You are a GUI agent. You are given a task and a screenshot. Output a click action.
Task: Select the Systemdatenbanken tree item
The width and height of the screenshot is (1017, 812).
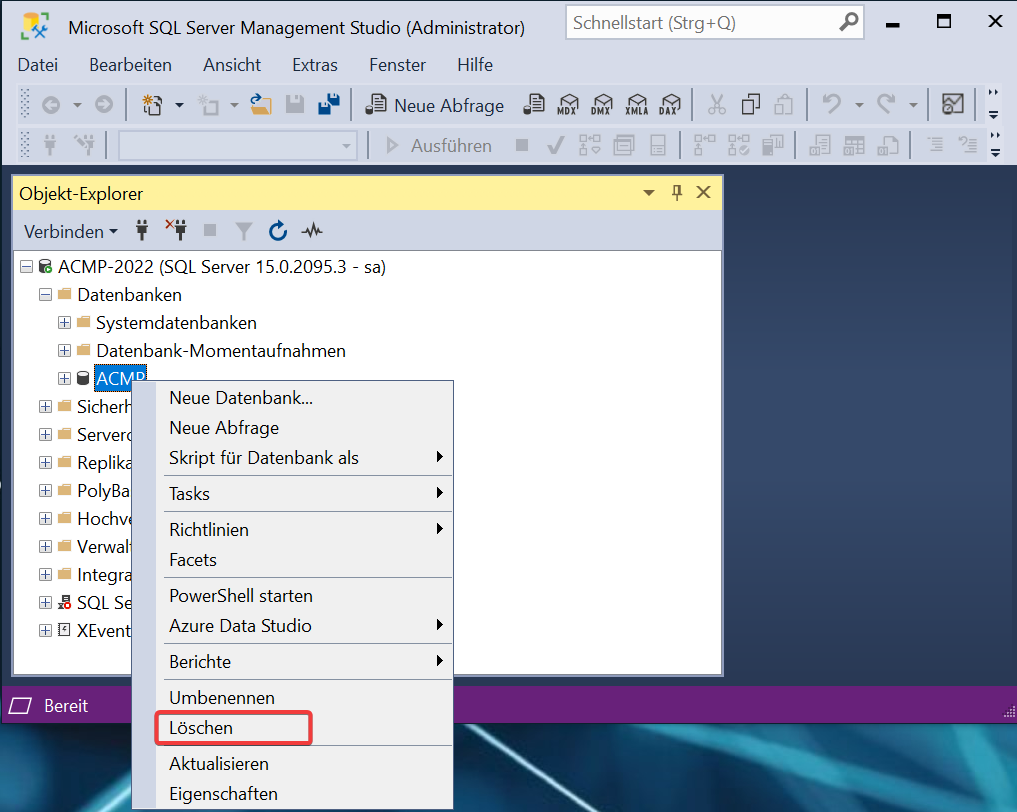(x=176, y=323)
